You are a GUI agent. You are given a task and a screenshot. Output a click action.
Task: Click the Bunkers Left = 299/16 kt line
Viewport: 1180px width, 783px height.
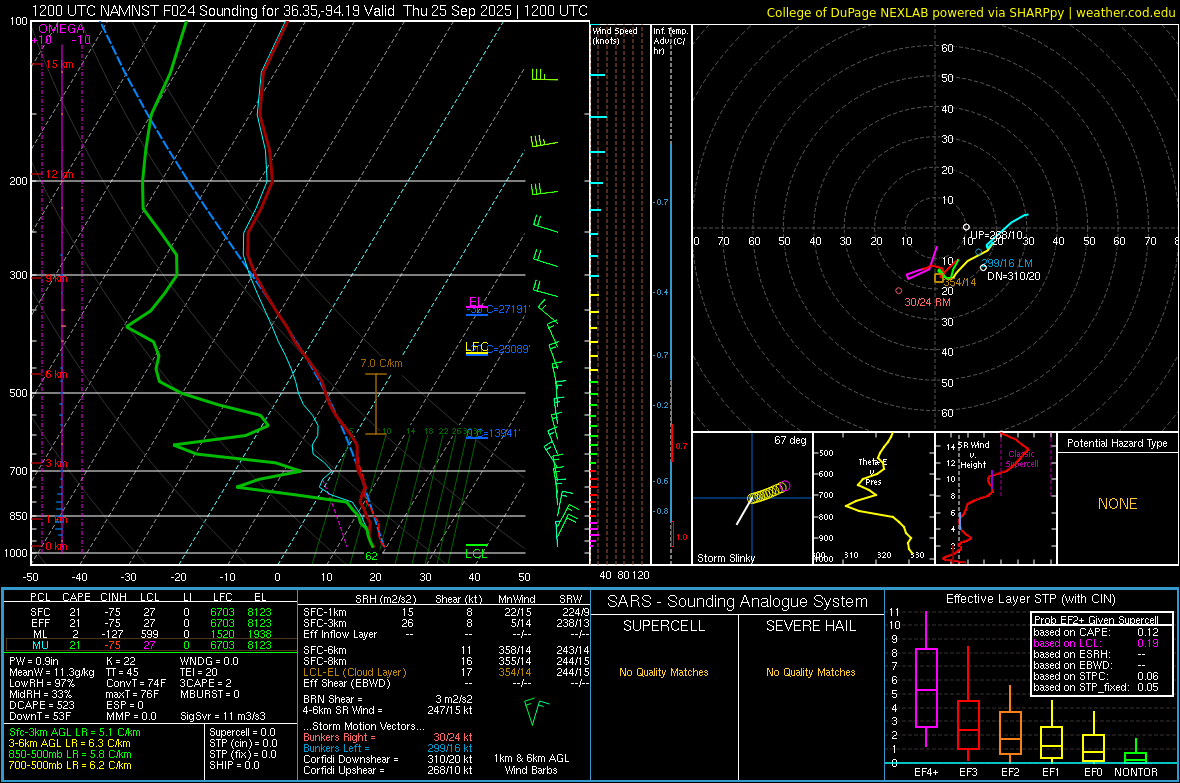point(388,748)
